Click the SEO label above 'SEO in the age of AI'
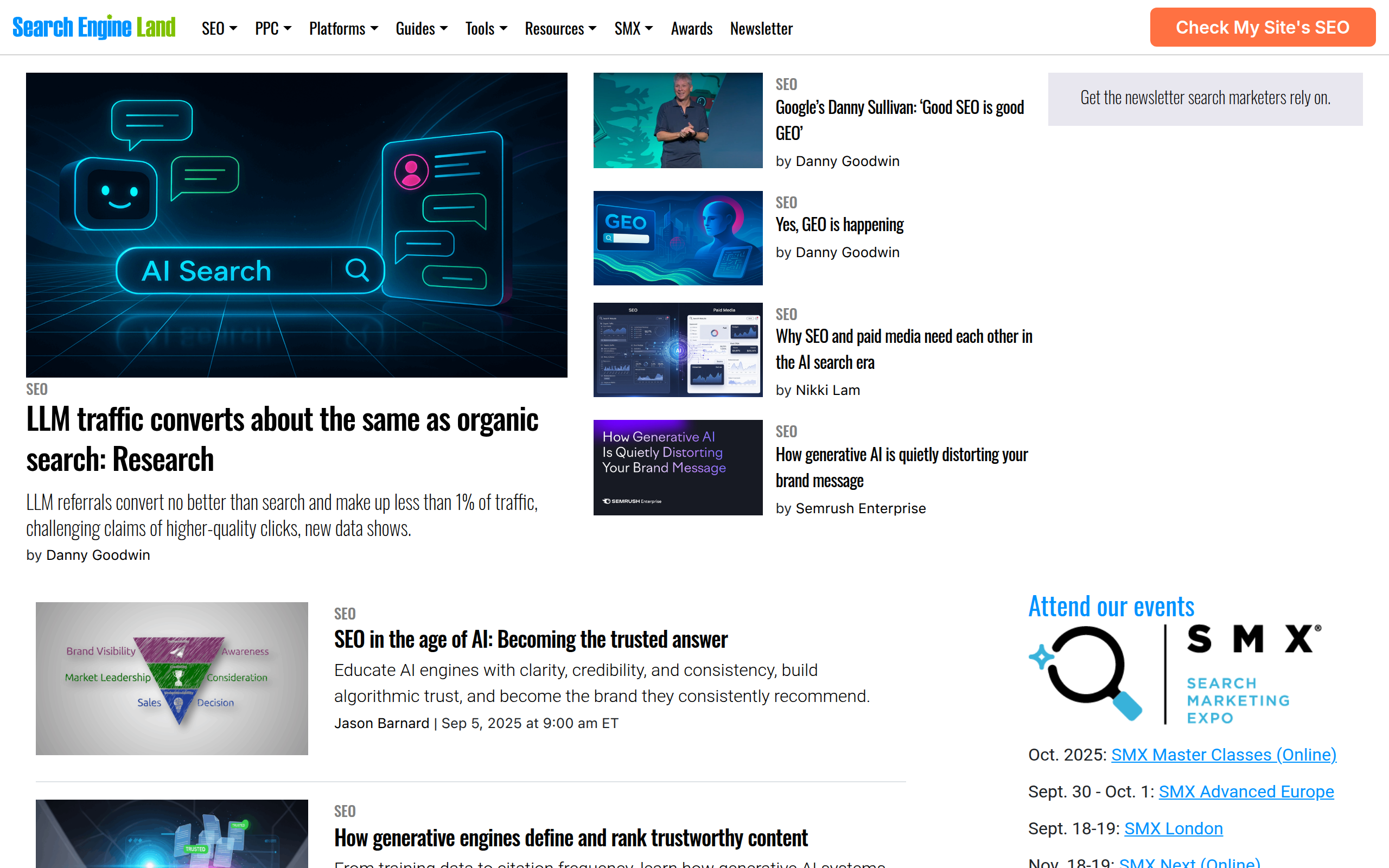 pos(345,613)
